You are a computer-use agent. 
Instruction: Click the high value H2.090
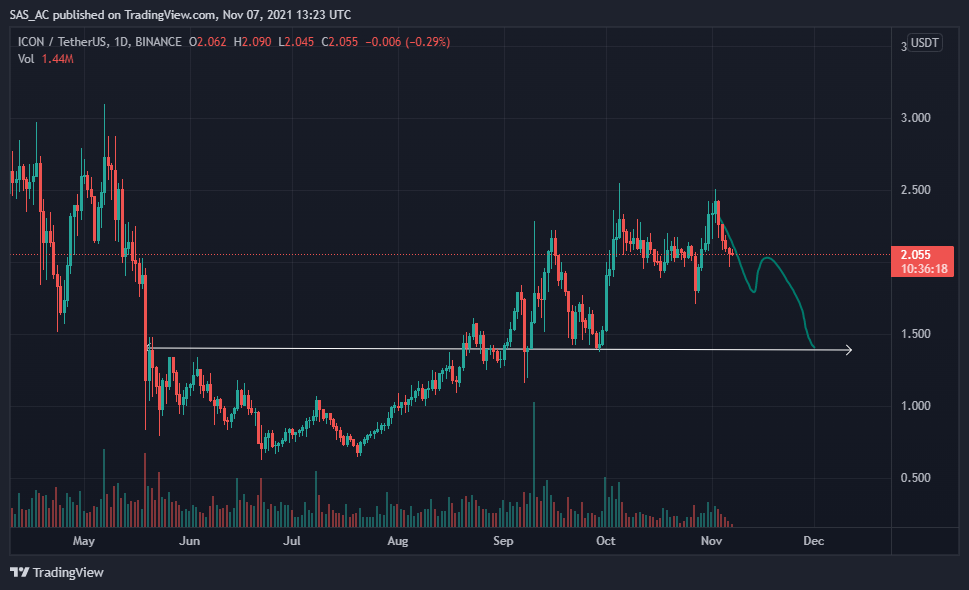252,42
